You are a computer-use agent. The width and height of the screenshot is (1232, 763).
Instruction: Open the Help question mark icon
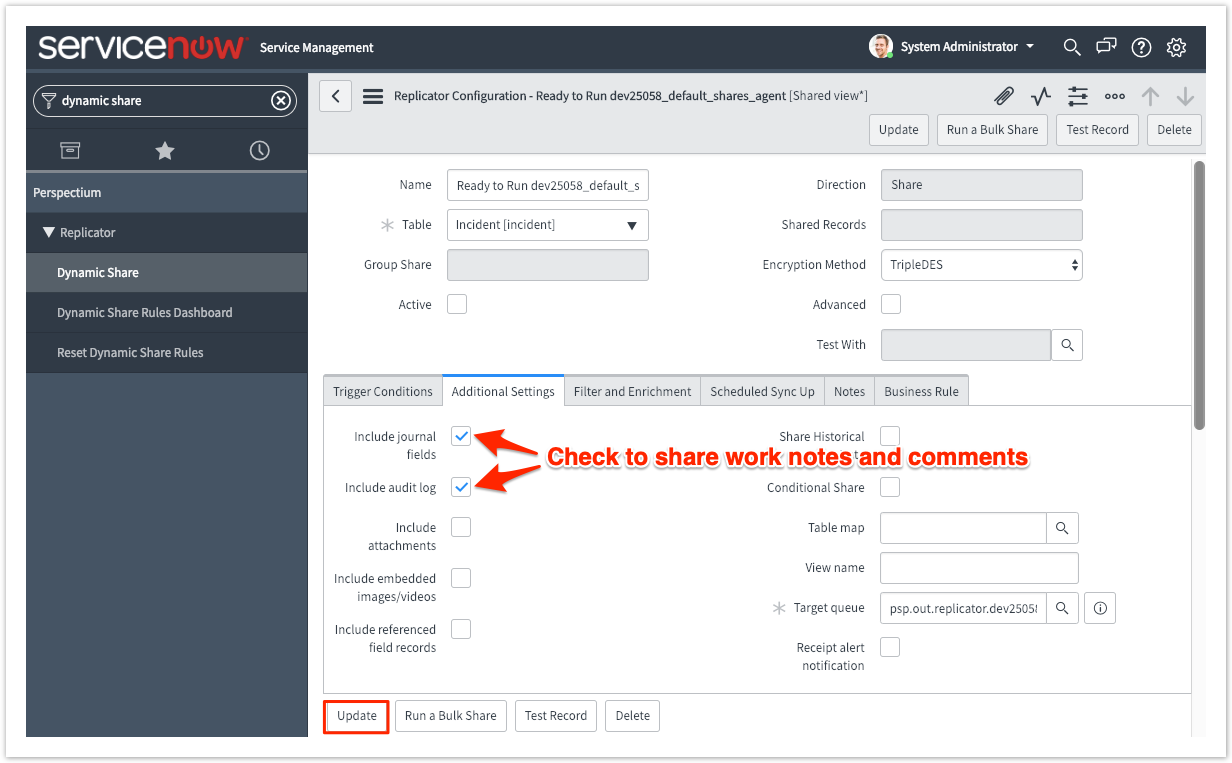coord(1141,47)
